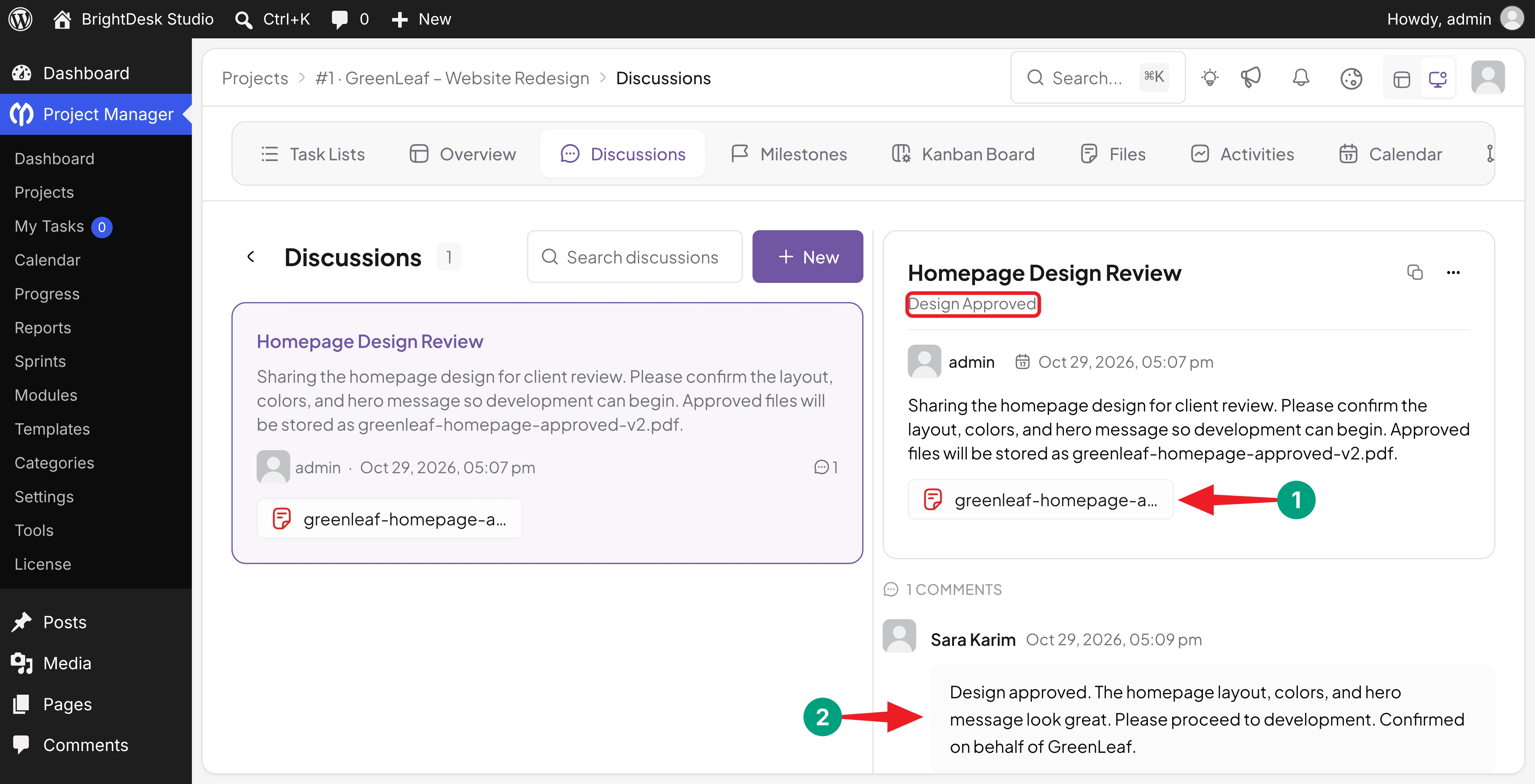Open the megaphone announcements icon
Screen dimensions: 1535x784
pos(1251,78)
